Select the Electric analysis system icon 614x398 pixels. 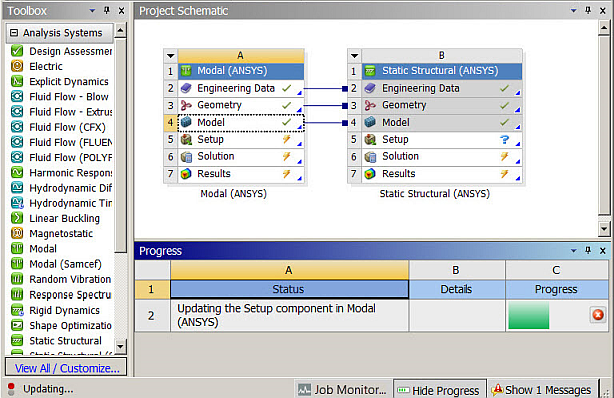(17, 66)
